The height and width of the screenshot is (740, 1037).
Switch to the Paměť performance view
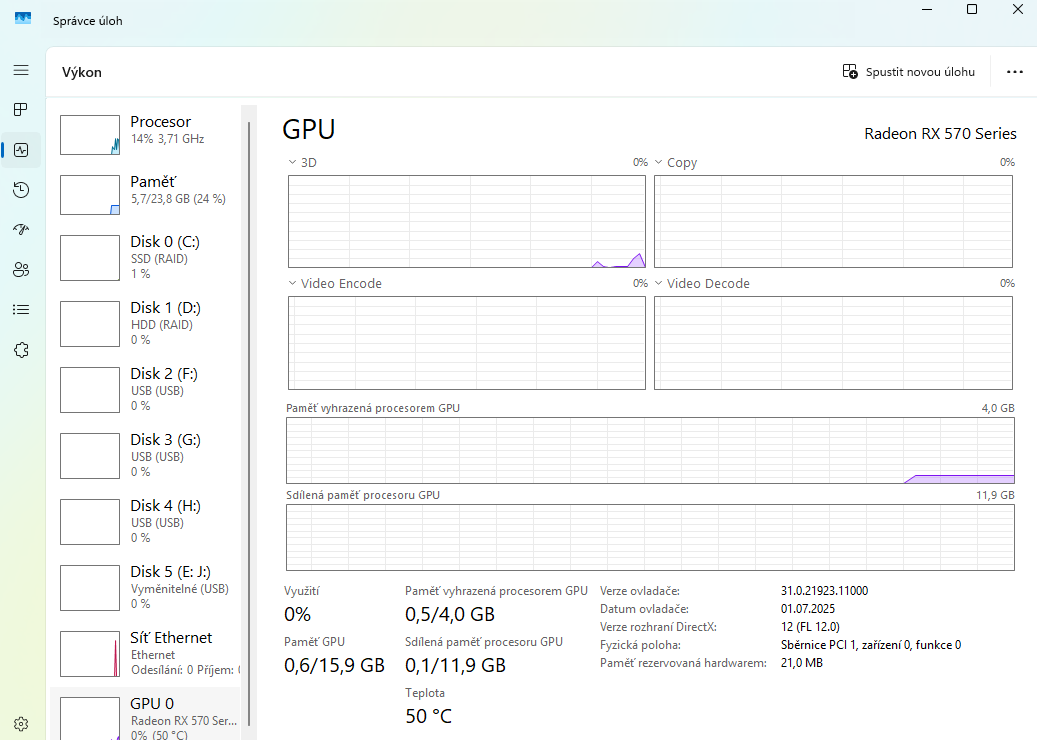(x=150, y=188)
